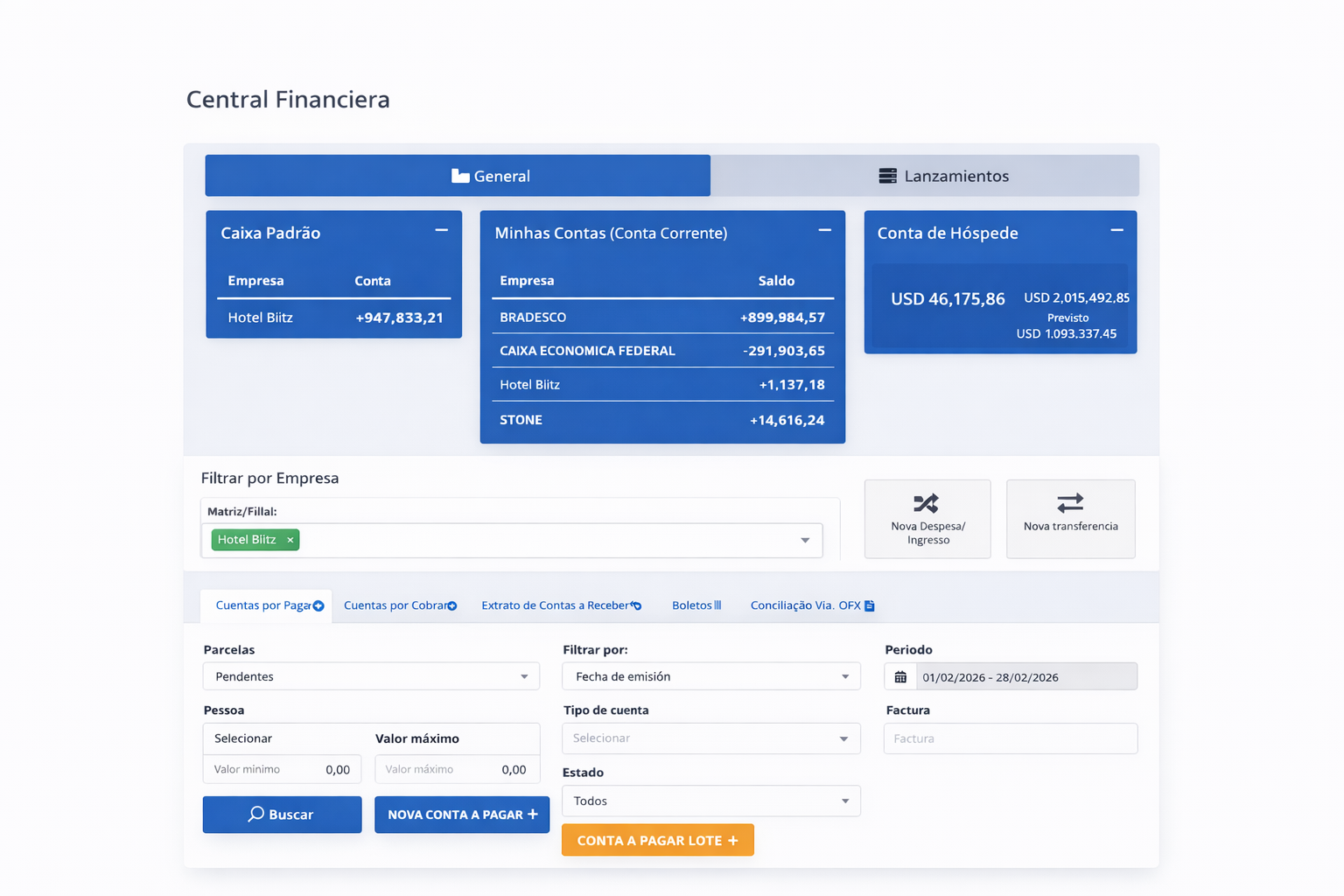Collapse the Conta de Hóspede card
This screenshot has height=896, width=1344.
(x=1116, y=231)
